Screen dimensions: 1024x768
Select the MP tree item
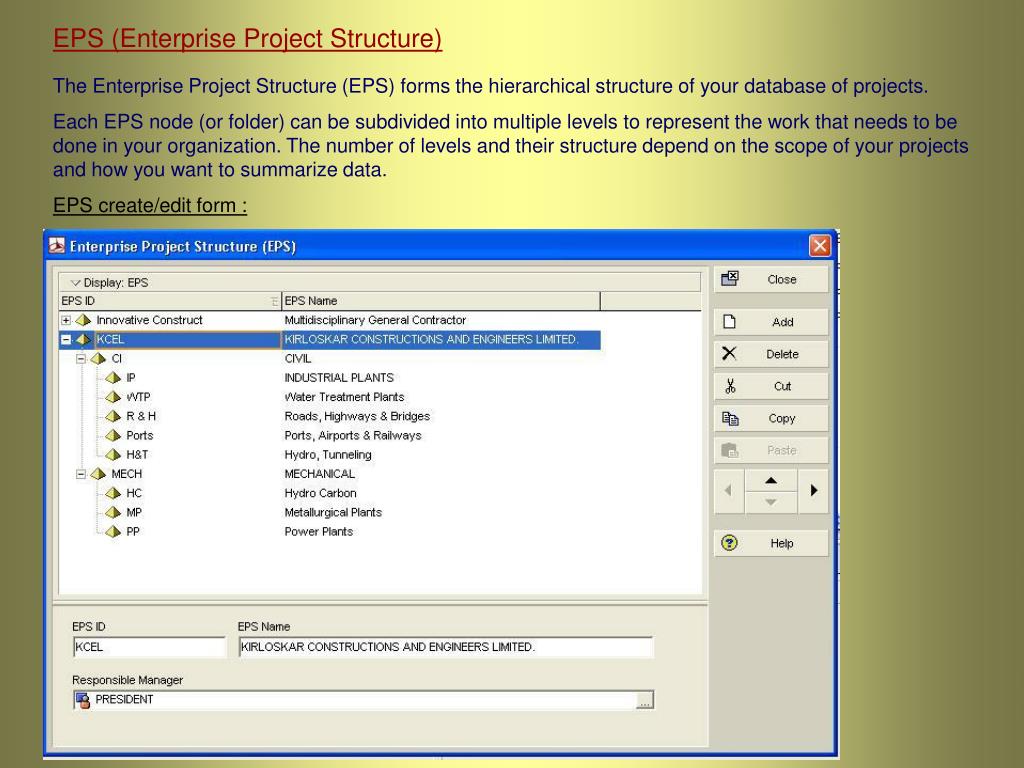(133, 513)
